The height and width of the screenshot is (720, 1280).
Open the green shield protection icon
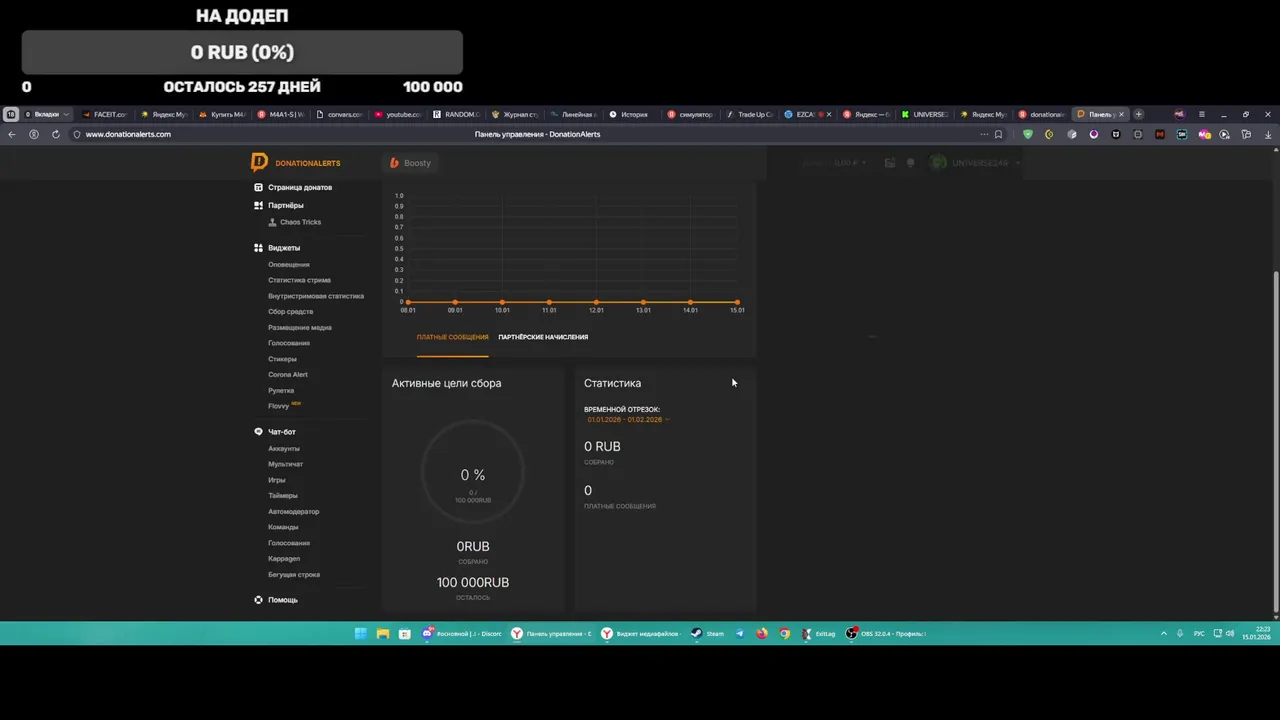pyautogui.click(x=1027, y=134)
